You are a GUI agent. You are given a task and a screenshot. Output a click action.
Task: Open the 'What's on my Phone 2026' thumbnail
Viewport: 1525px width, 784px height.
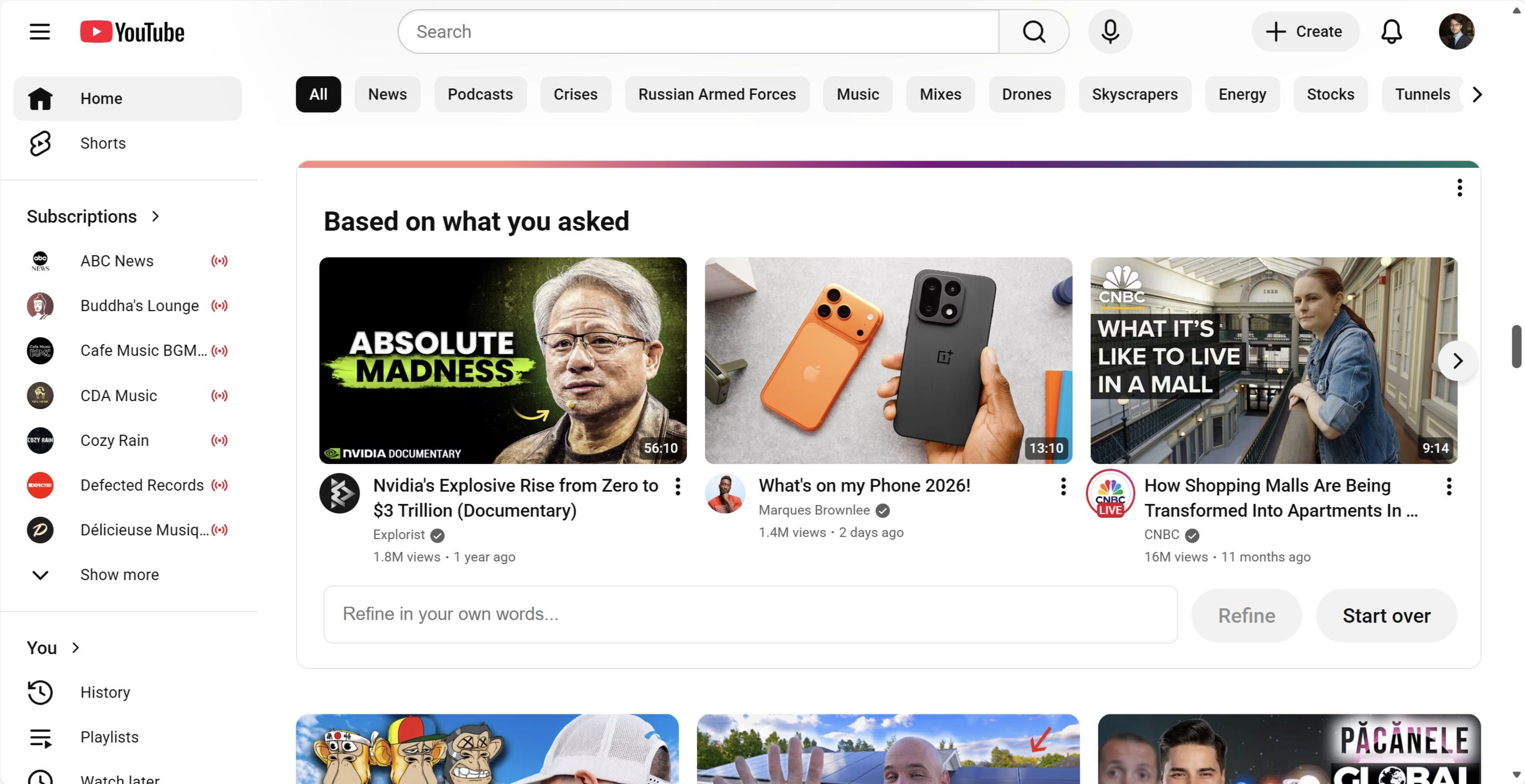coord(888,360)
